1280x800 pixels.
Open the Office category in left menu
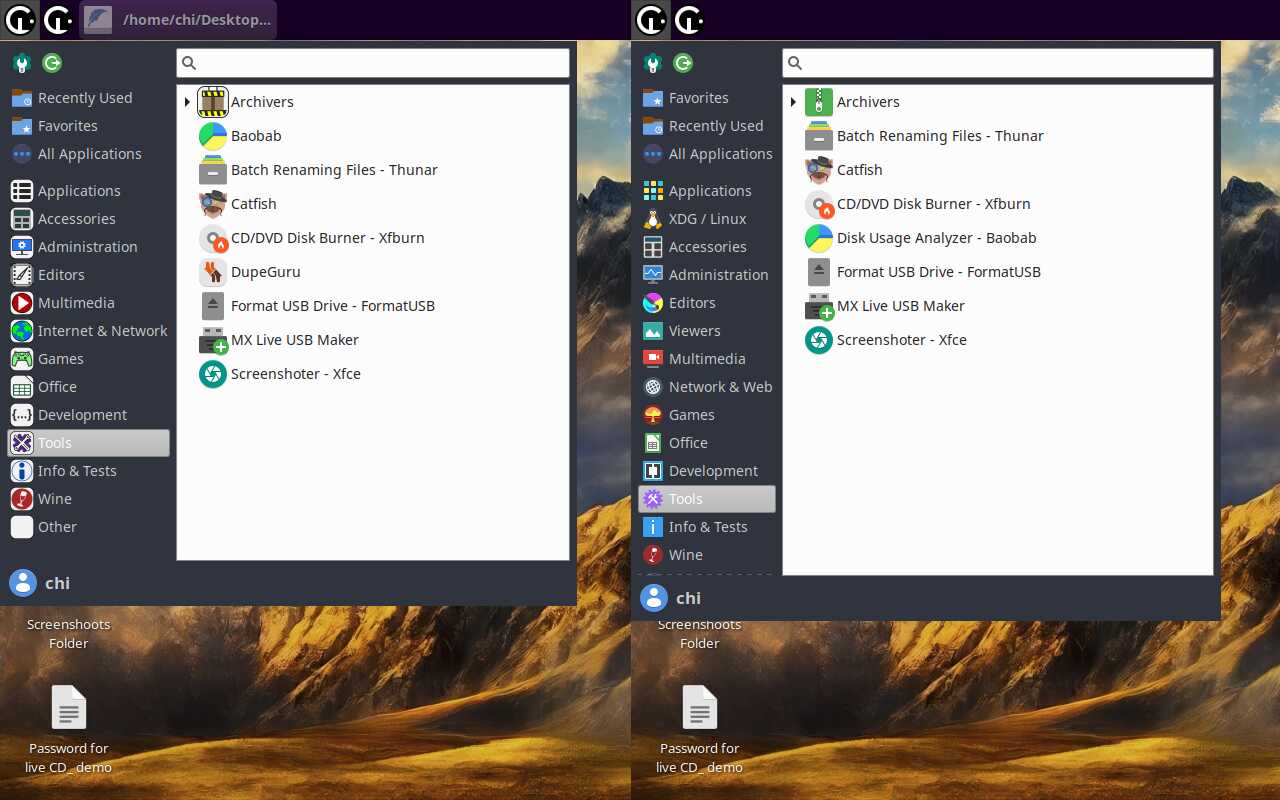[x=88, y=387]
